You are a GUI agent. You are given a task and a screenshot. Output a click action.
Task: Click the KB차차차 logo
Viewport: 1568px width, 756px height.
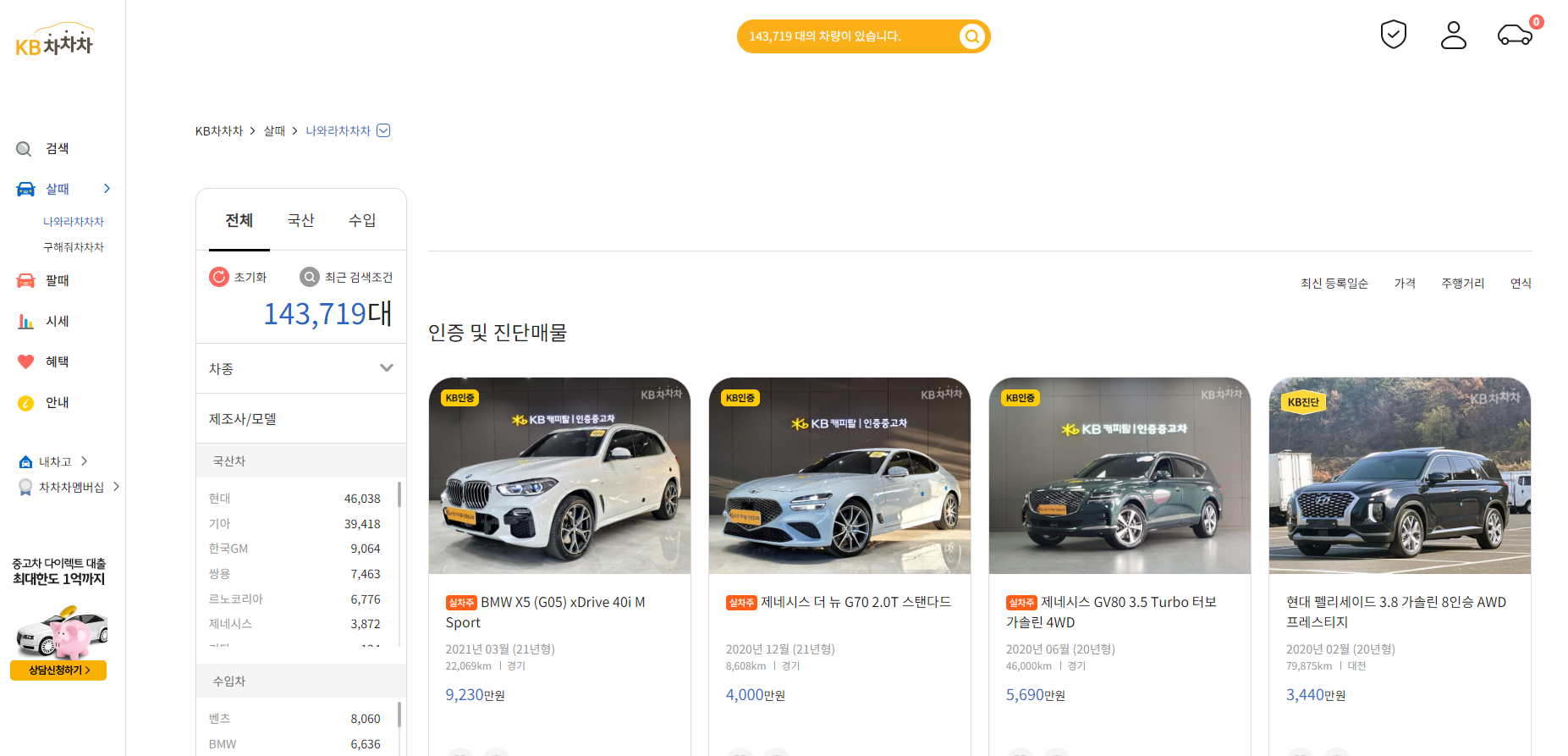[x=54, y=40]
